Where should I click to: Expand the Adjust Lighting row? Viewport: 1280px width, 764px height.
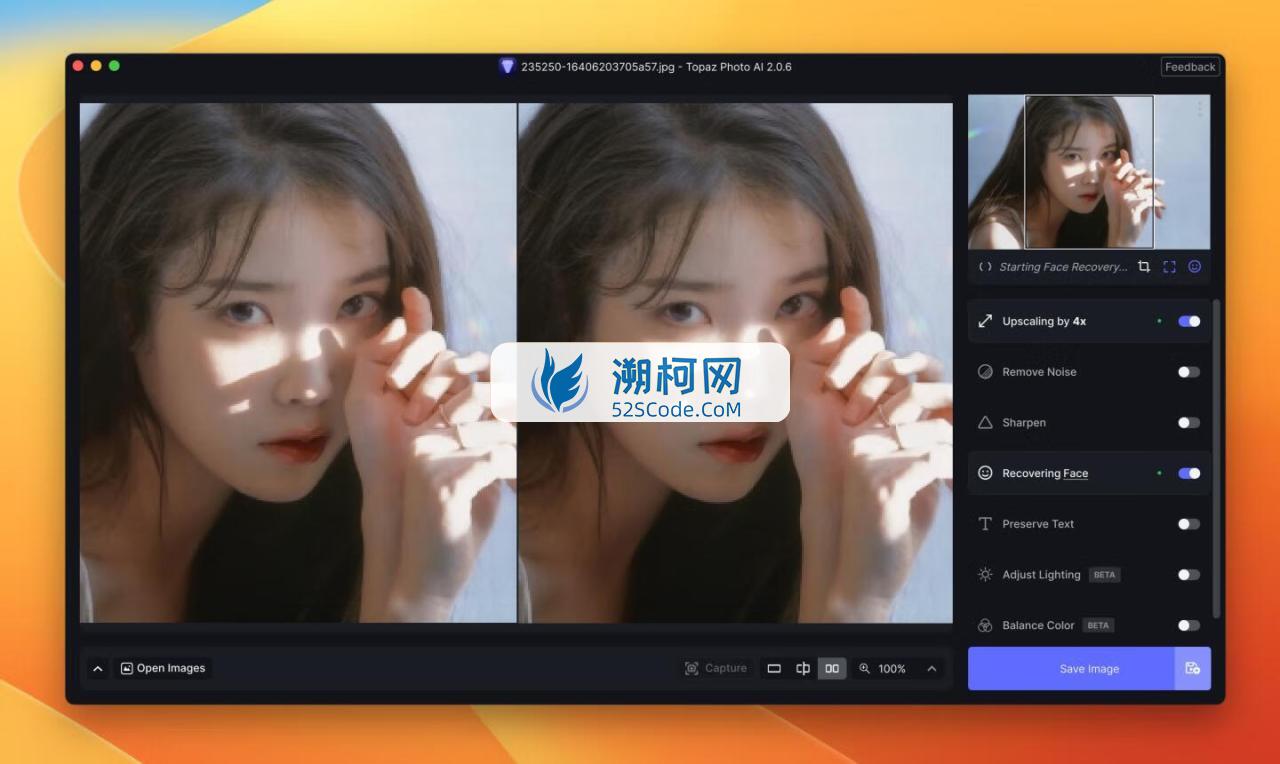tap(1089, 575)
